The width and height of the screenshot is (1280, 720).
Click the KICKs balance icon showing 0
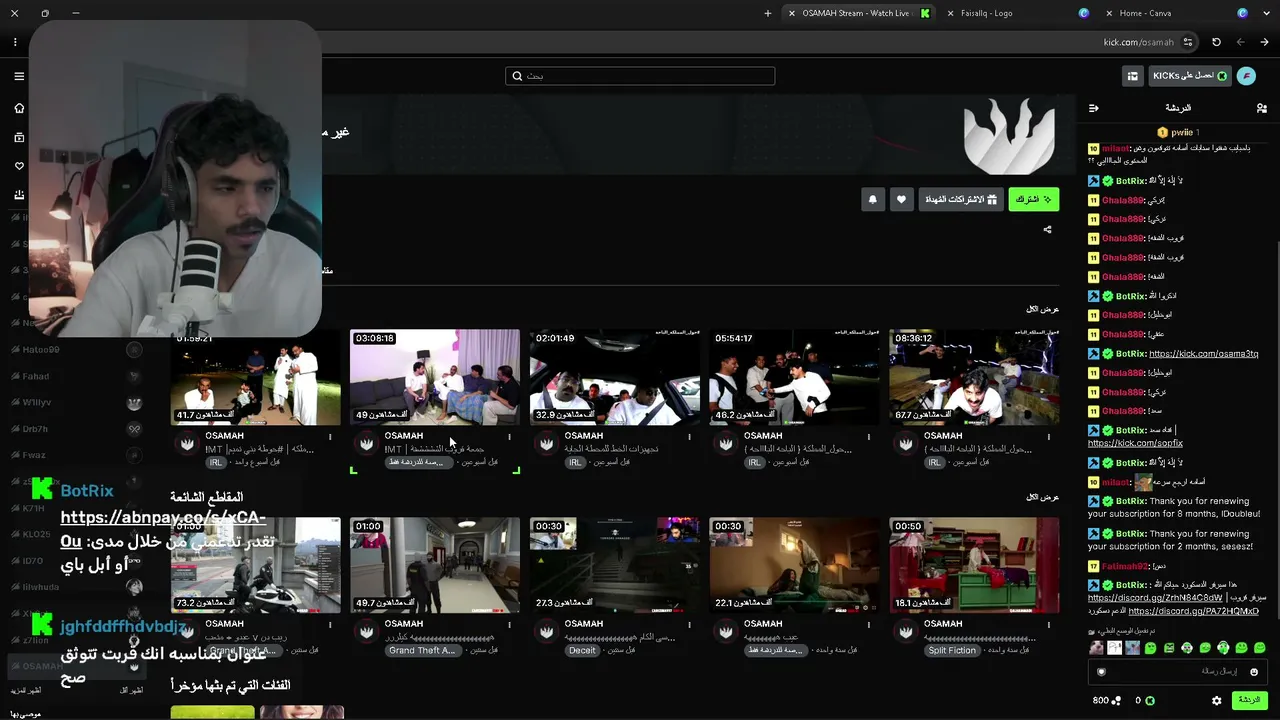click(1149, 701)
